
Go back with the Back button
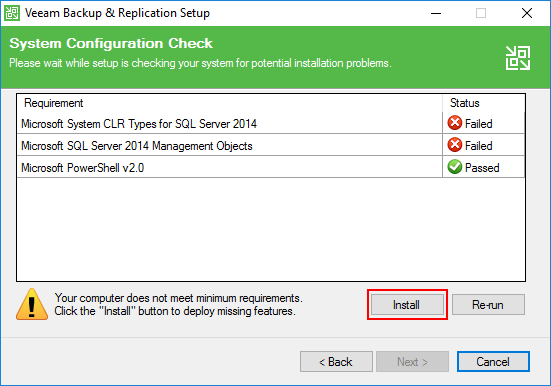click(x=336, y=361)
